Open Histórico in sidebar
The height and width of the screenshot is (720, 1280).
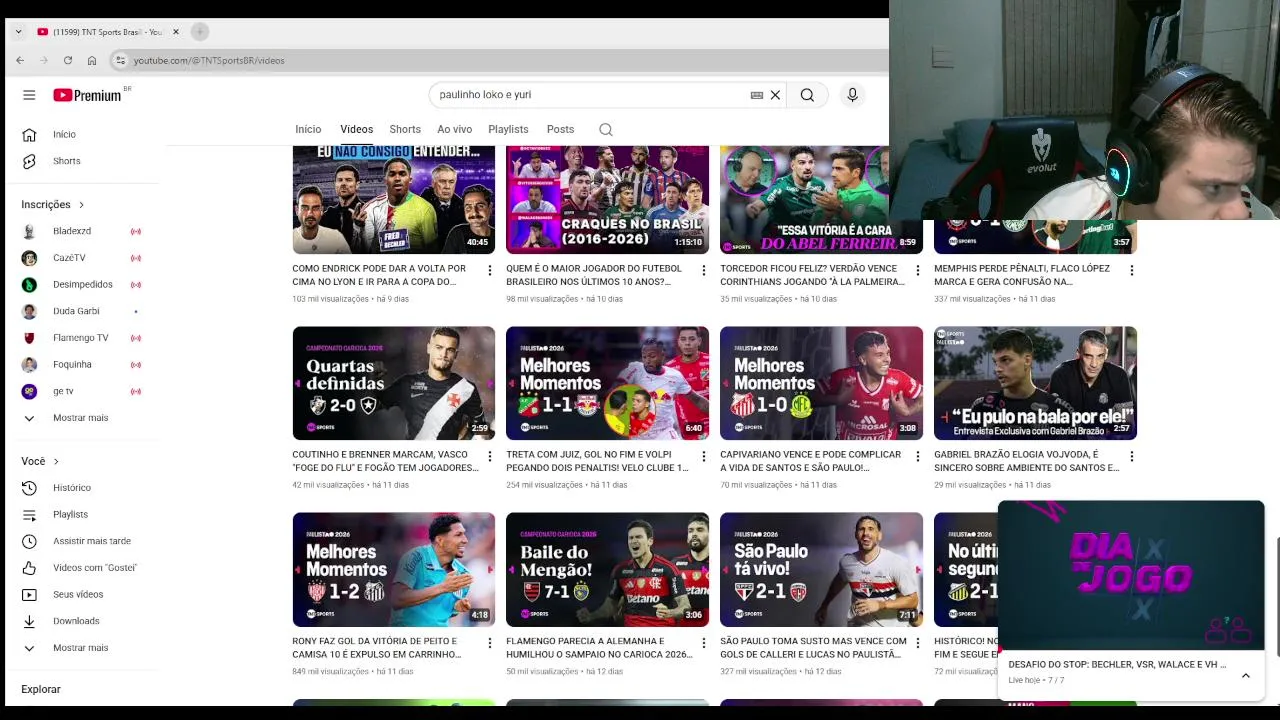tap(71, 488)
